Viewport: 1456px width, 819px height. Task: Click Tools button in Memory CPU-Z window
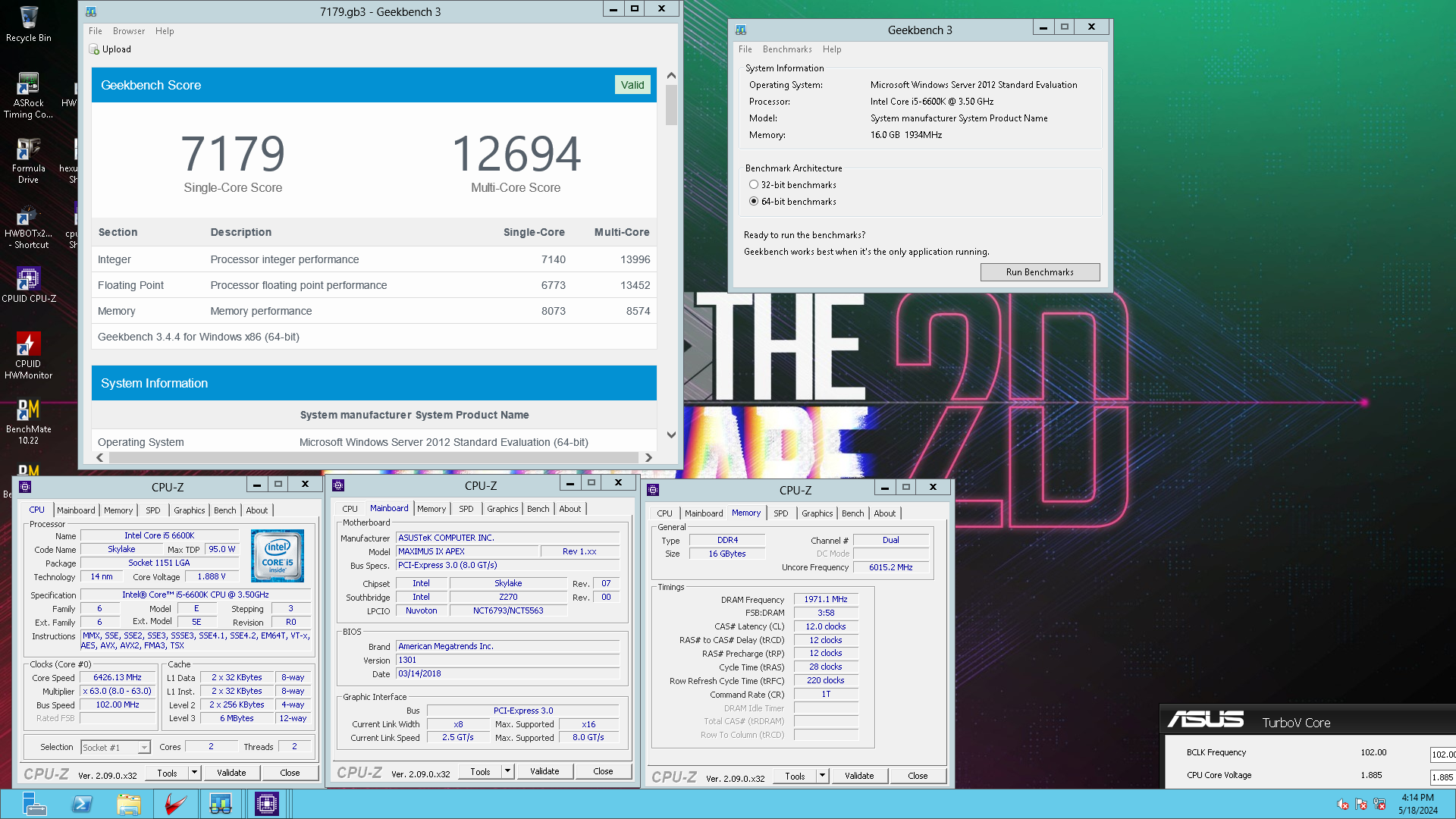tap(795, 776)
